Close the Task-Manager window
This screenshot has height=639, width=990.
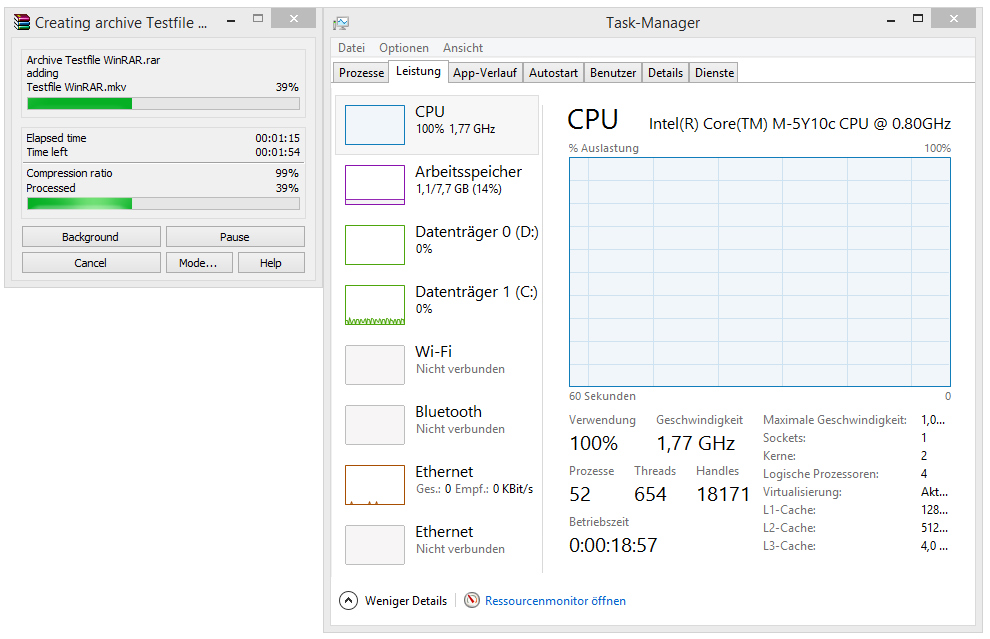pyautogui.click(x=953, y=19)
